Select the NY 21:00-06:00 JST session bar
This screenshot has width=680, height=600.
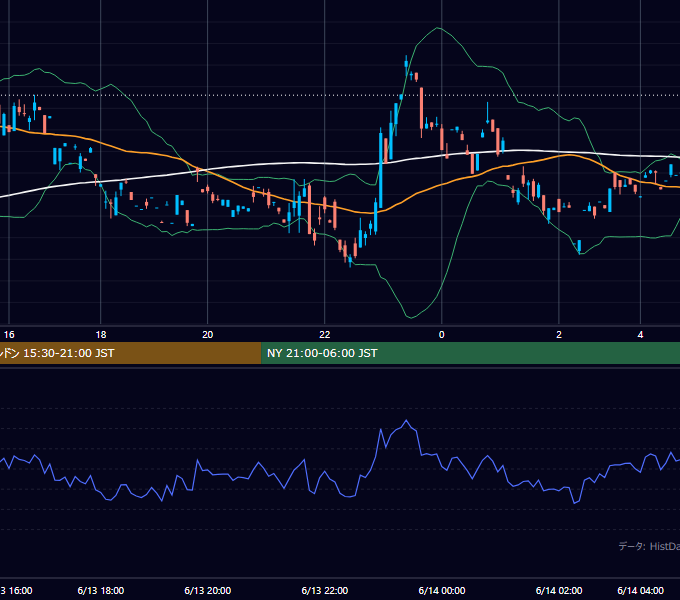coord(471,353)
